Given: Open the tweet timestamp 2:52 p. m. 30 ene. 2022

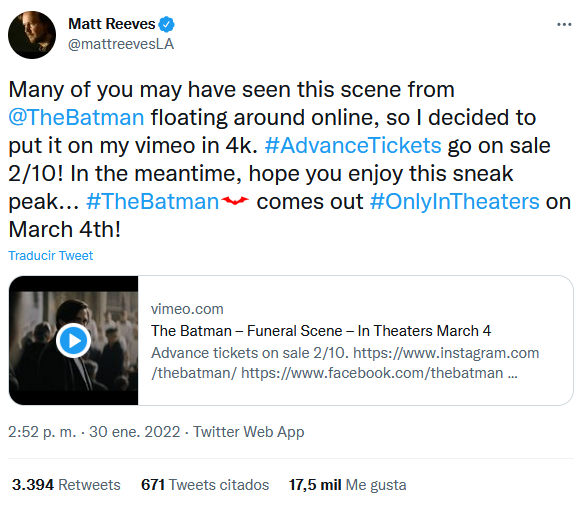Looking at the screenshot, I should (x=94, y=432).
